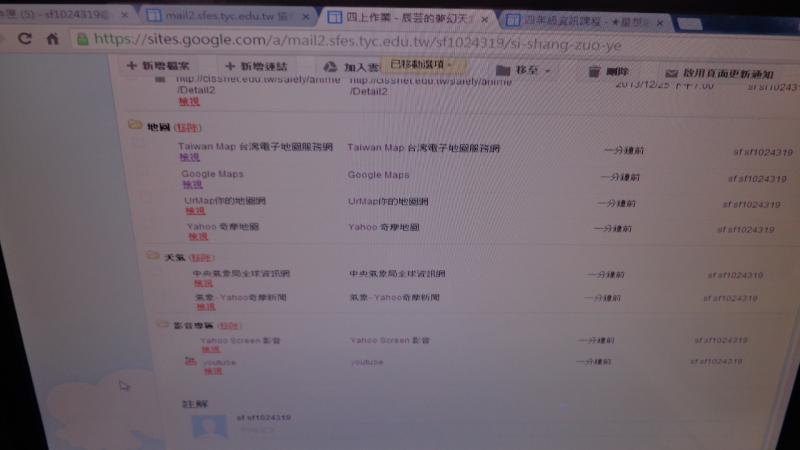Click 檢視 under UrMap entry
This screenshot has width=800, height=450.
pos(195,211)
